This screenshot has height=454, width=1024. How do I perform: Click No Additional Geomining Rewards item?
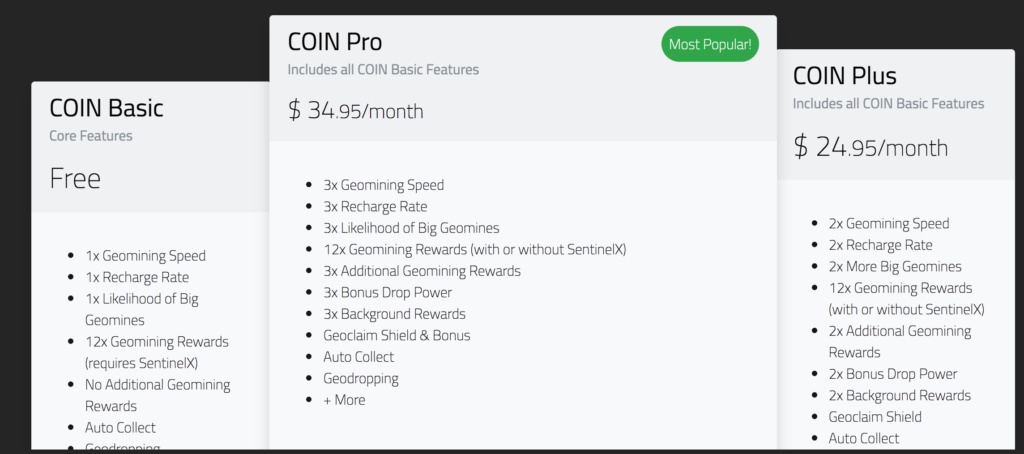(157, 395)
